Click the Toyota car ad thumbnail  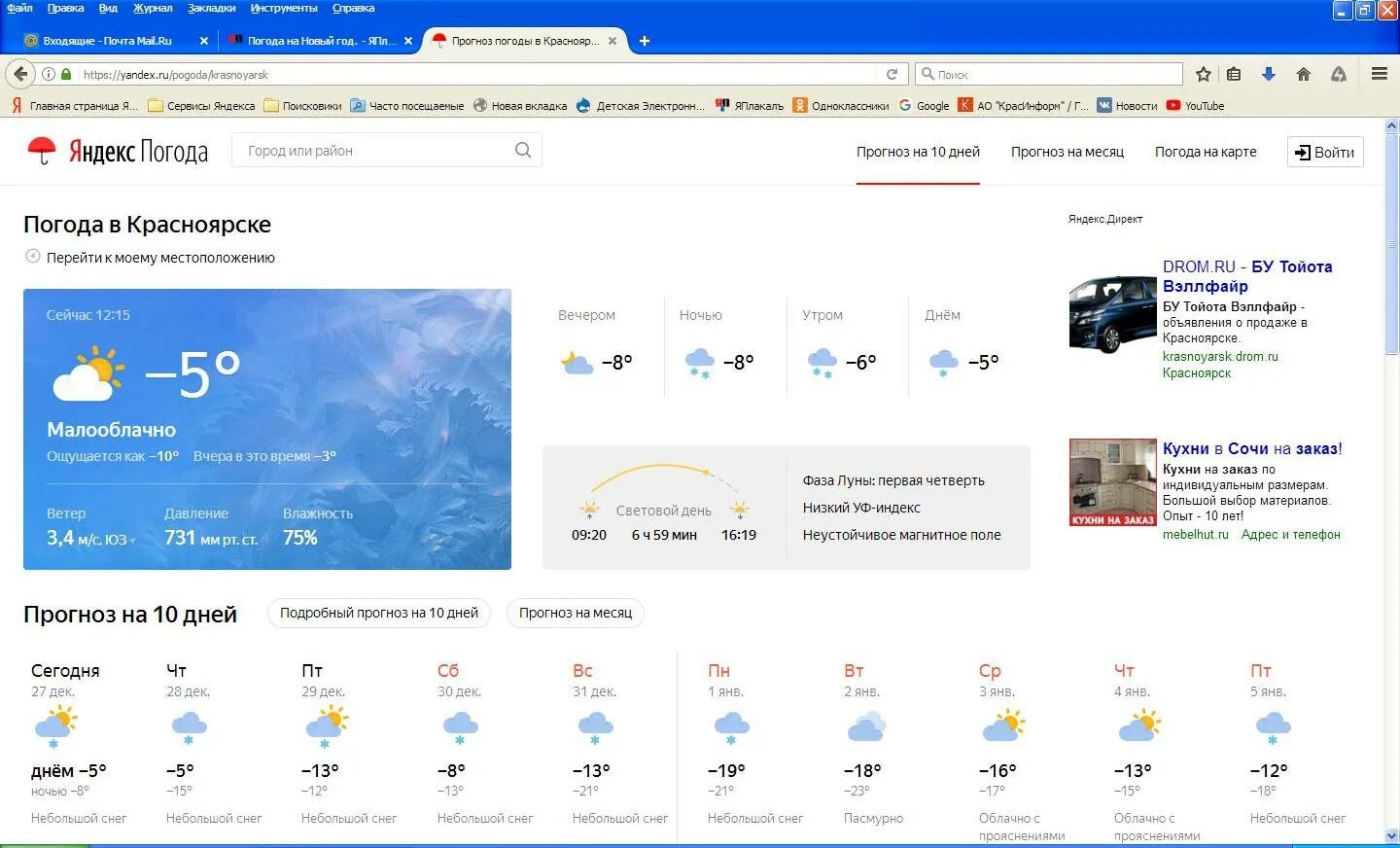[x=1112, y=314]
